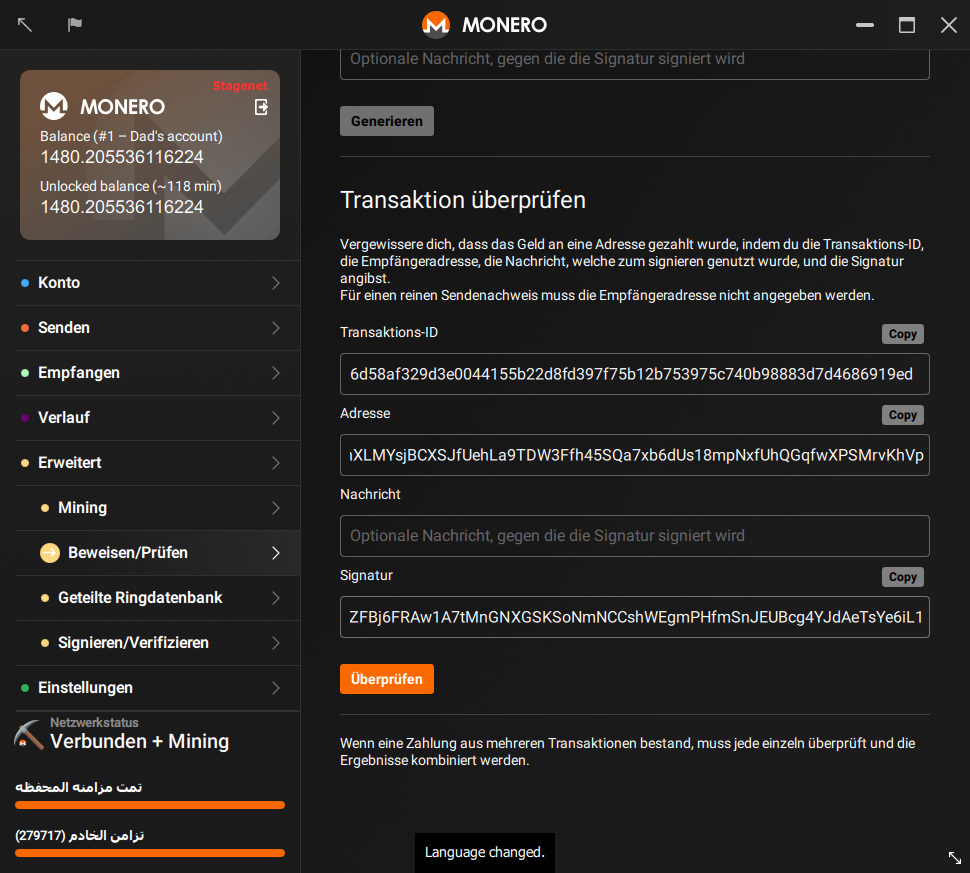970x873 pixels.
Task: Click the Stagenet label on wallet card
Action: 240,86
